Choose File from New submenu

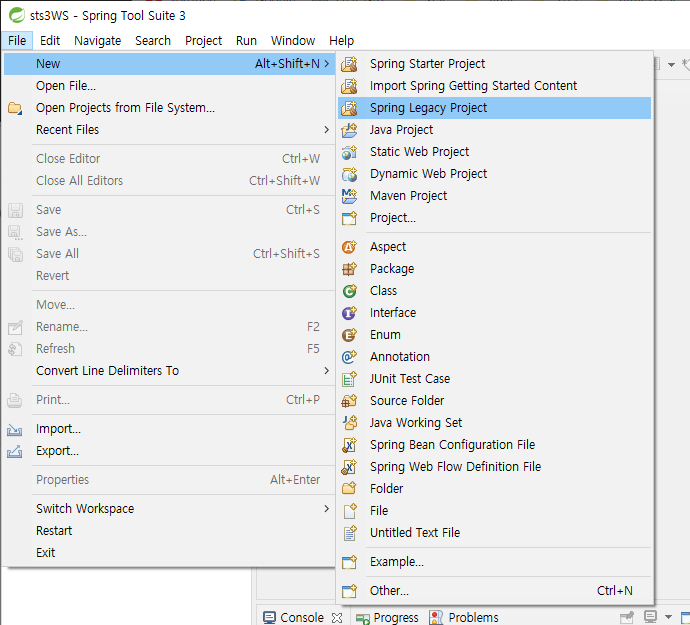pyautogui.click(x=495, y=511)
